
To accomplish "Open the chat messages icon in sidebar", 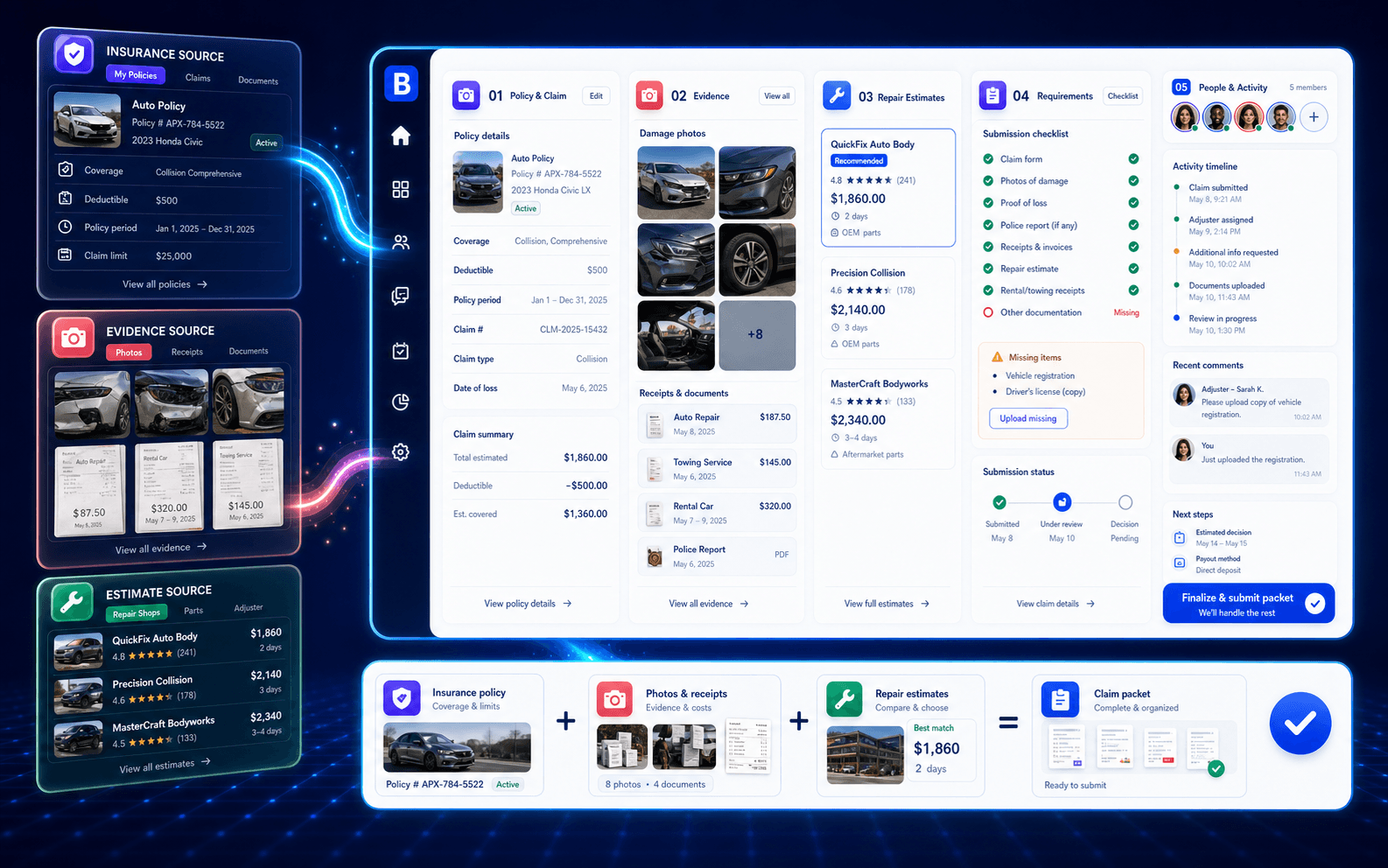I will [x=401, y=296].
